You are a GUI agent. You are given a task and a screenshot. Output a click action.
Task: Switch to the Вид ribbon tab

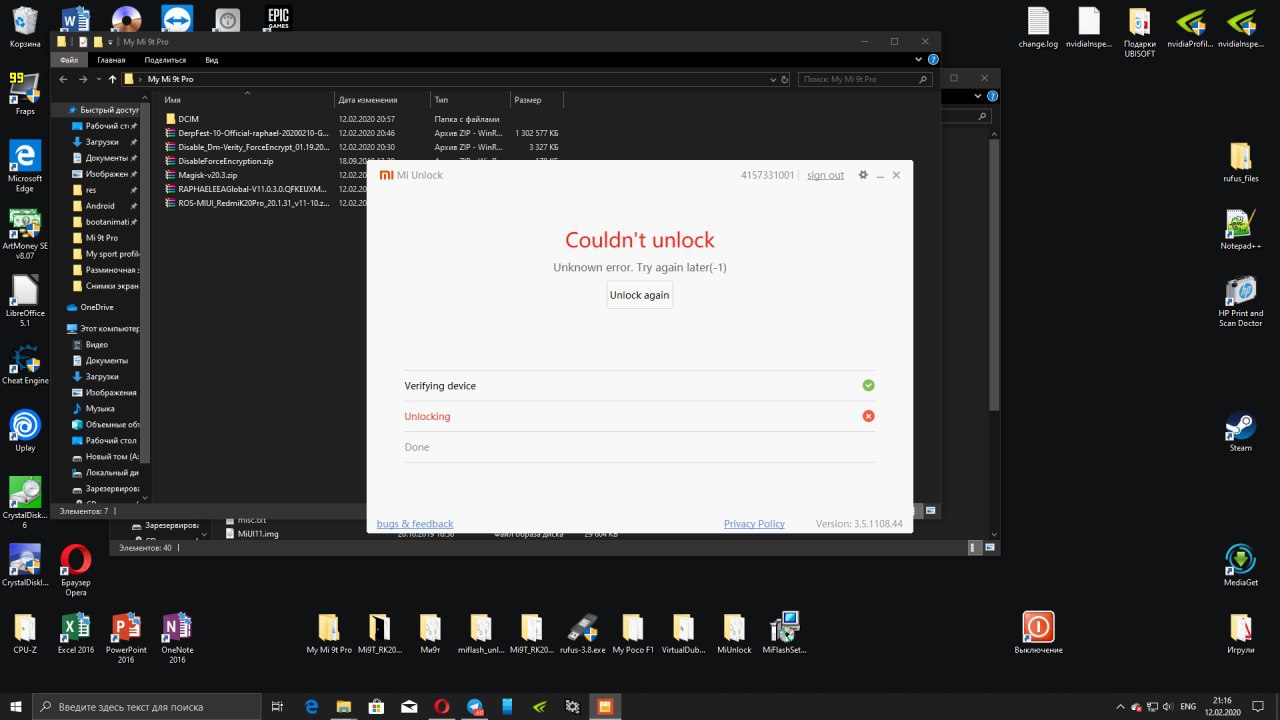211,60
